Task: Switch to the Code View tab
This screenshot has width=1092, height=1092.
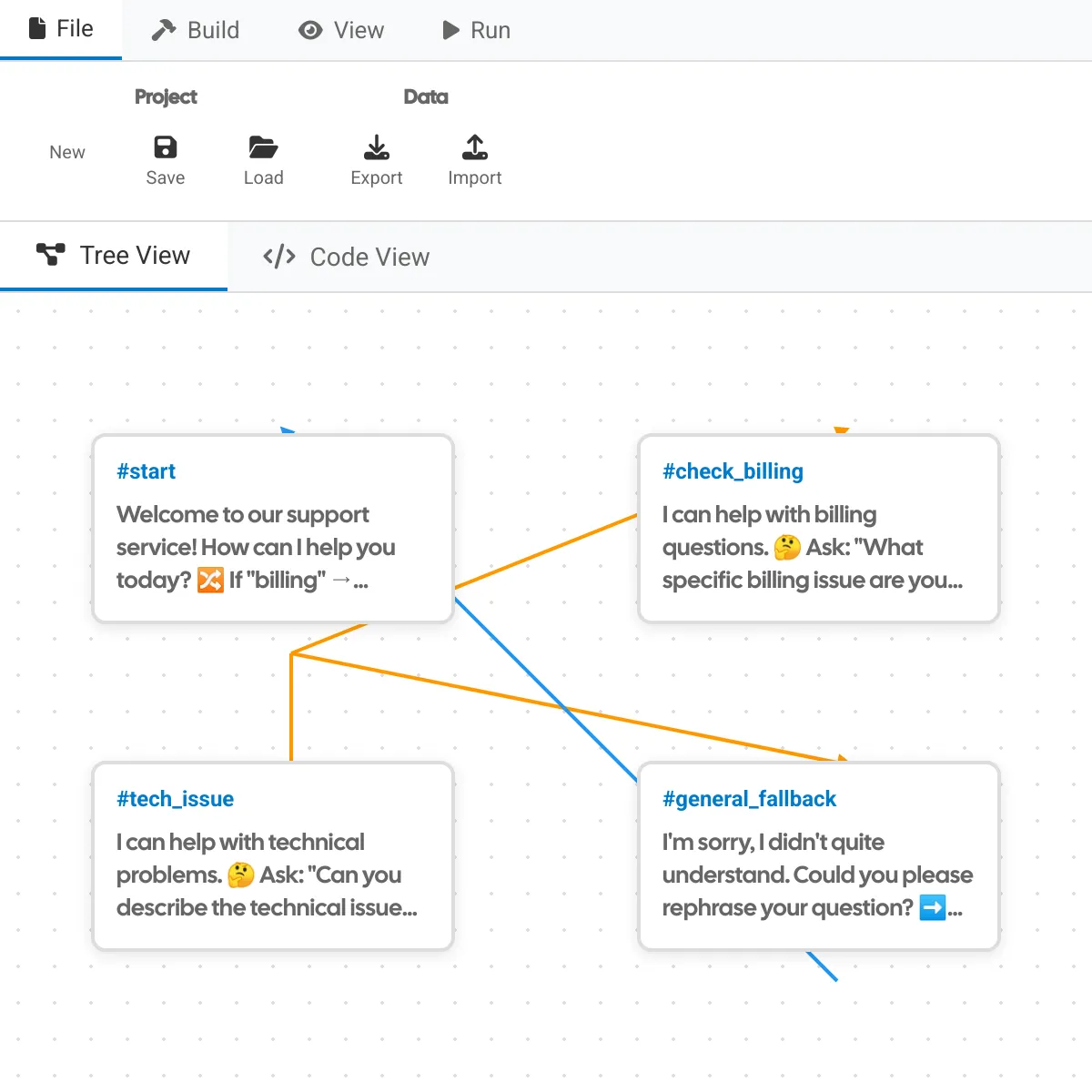Action: point(346,257)
